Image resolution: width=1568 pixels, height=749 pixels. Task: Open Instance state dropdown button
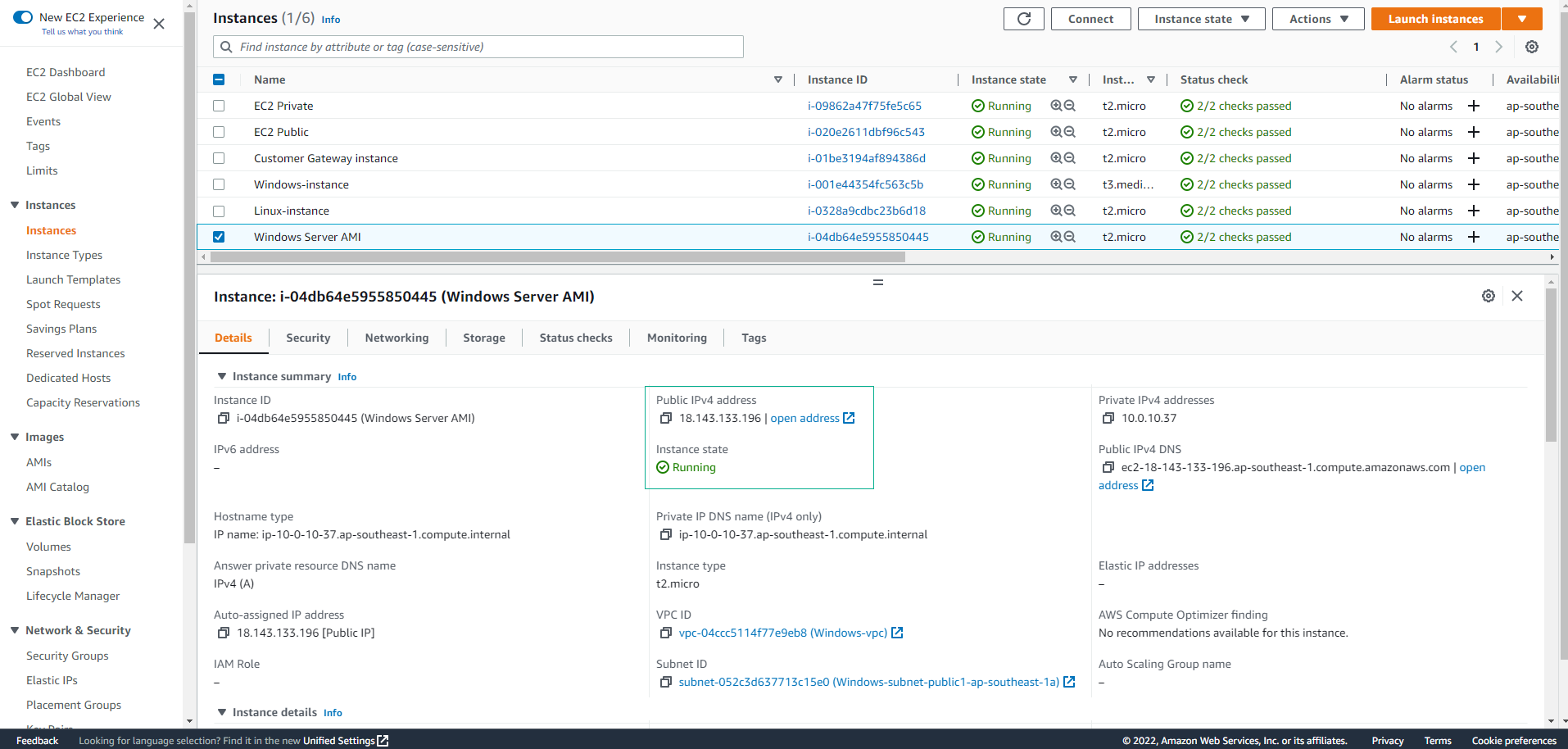click(1201, 19)
